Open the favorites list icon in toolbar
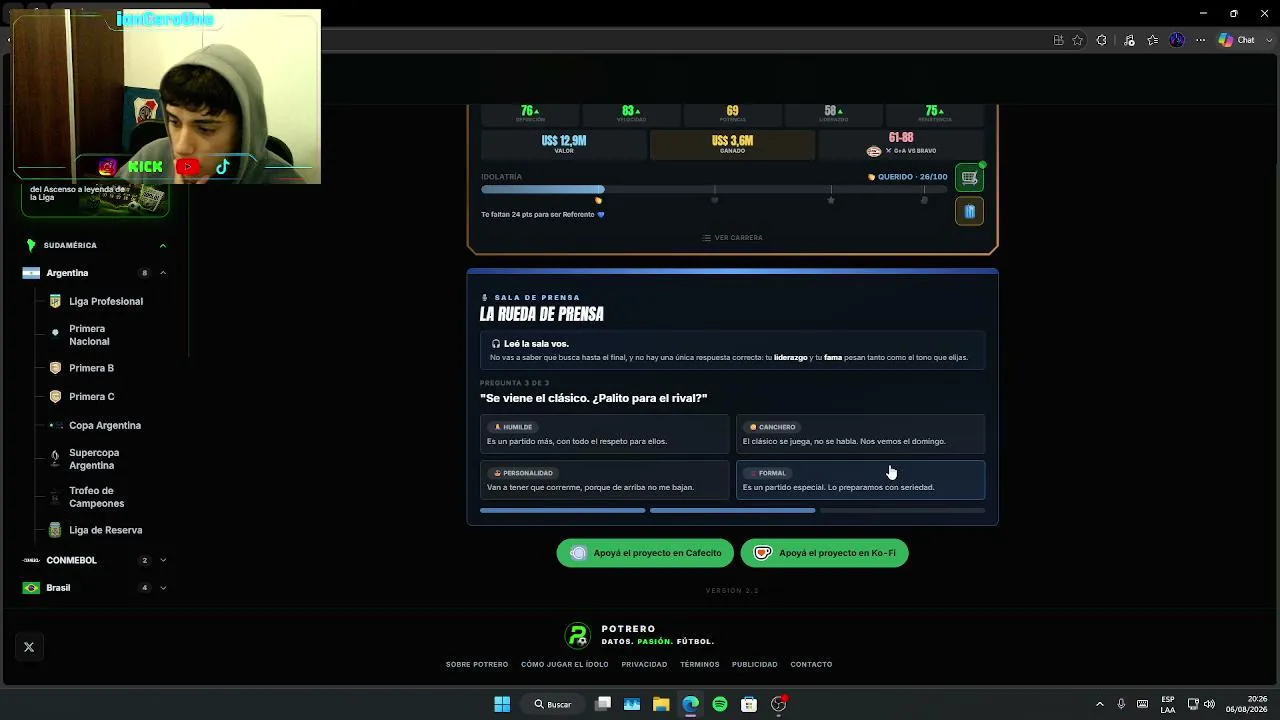The image size is (1280, 720). (x=1153, y=40)
